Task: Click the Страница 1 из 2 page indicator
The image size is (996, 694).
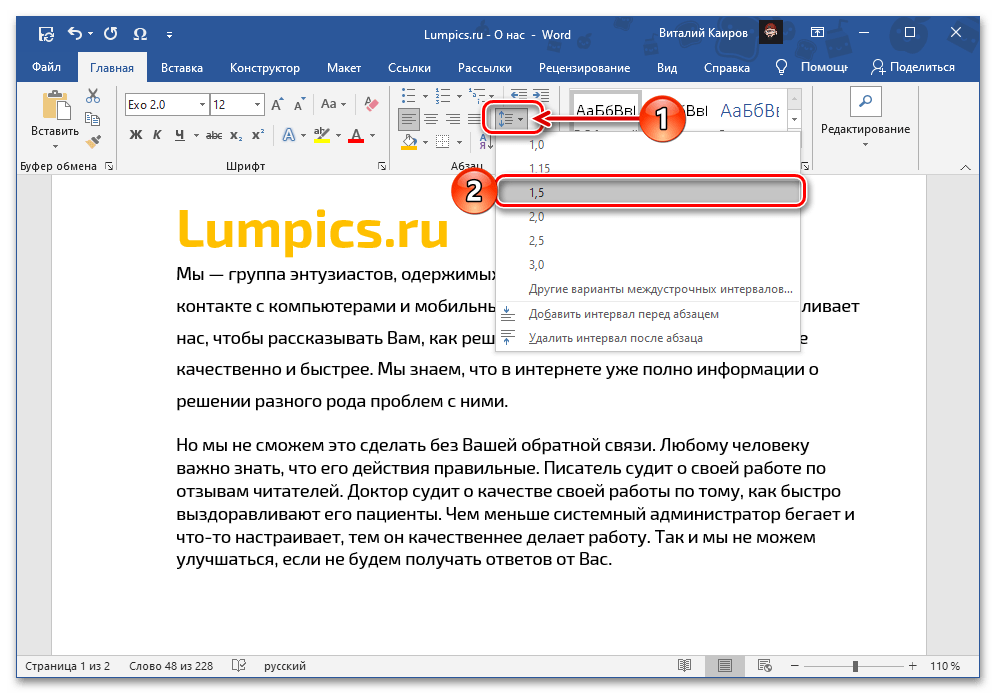Action: click(x=67, y=666)
